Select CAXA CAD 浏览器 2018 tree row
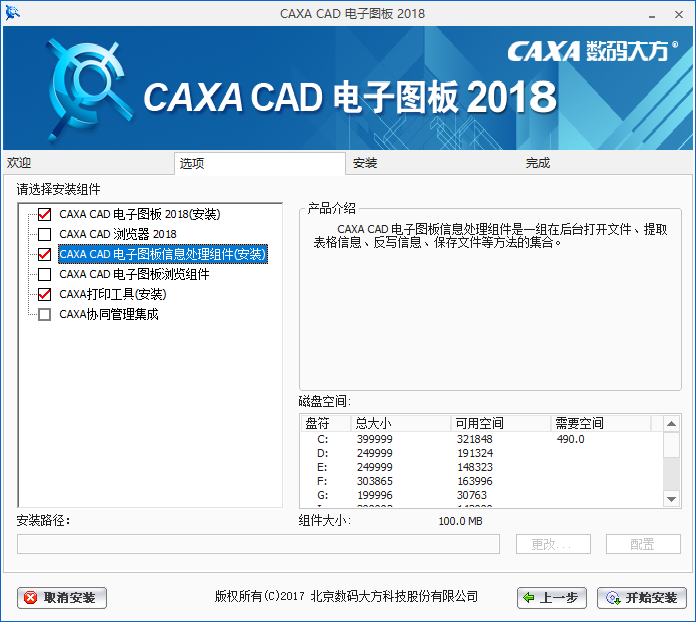Viewport: 696px width, 622px height. click(x=118, y=234)
